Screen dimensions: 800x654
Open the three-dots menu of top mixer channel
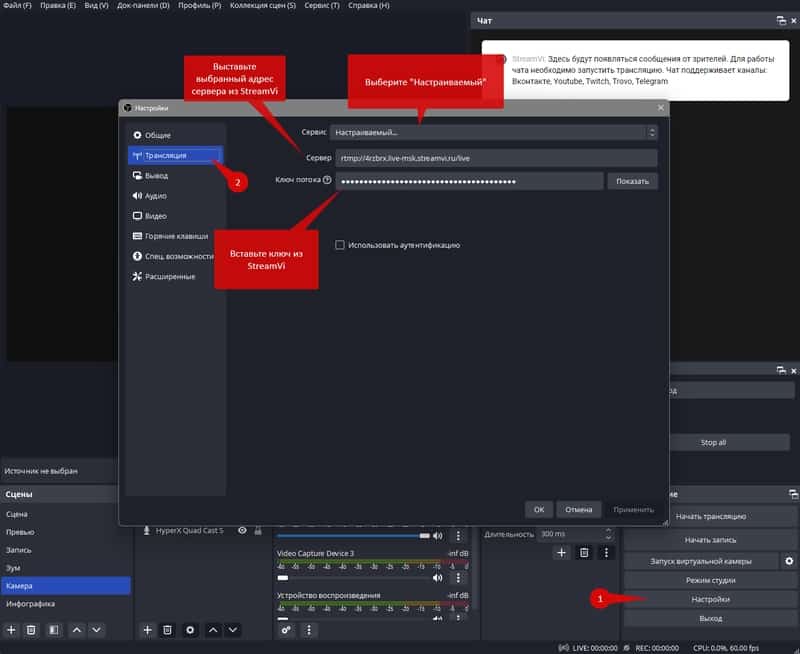pos(458,536)
